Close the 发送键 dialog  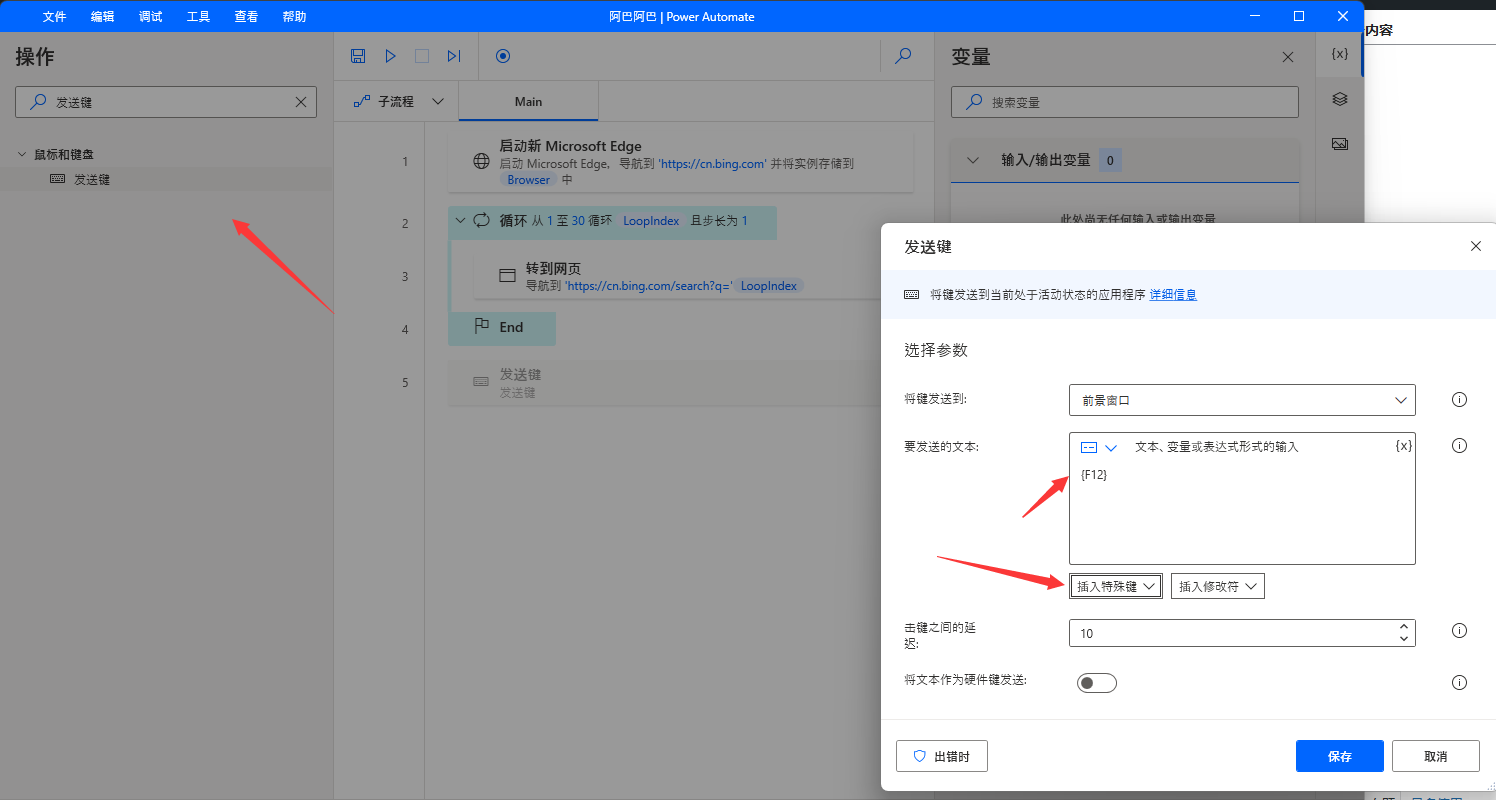pos(1476,246)
